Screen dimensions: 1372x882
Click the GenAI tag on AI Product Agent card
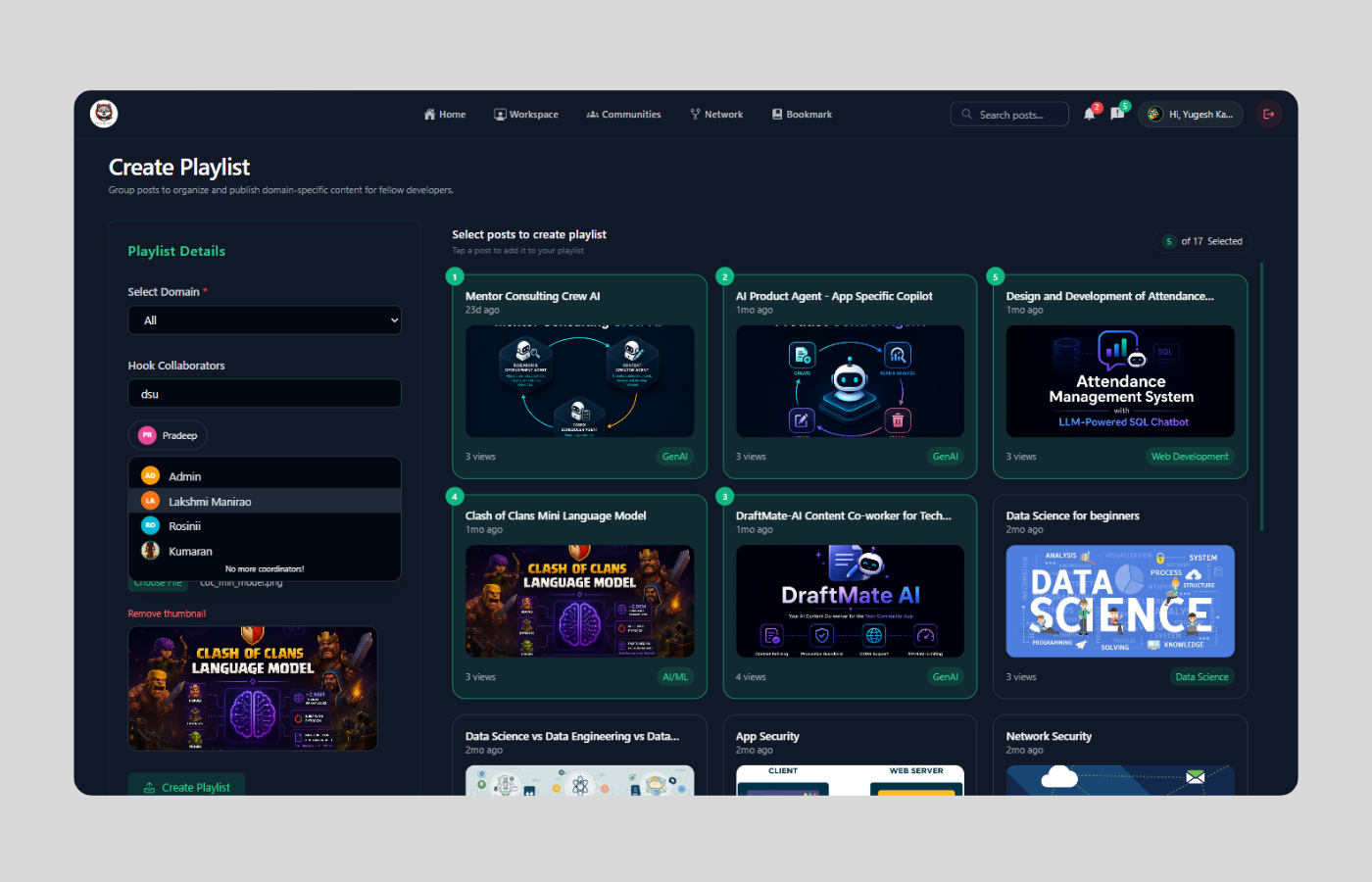(x=945, y=457)
